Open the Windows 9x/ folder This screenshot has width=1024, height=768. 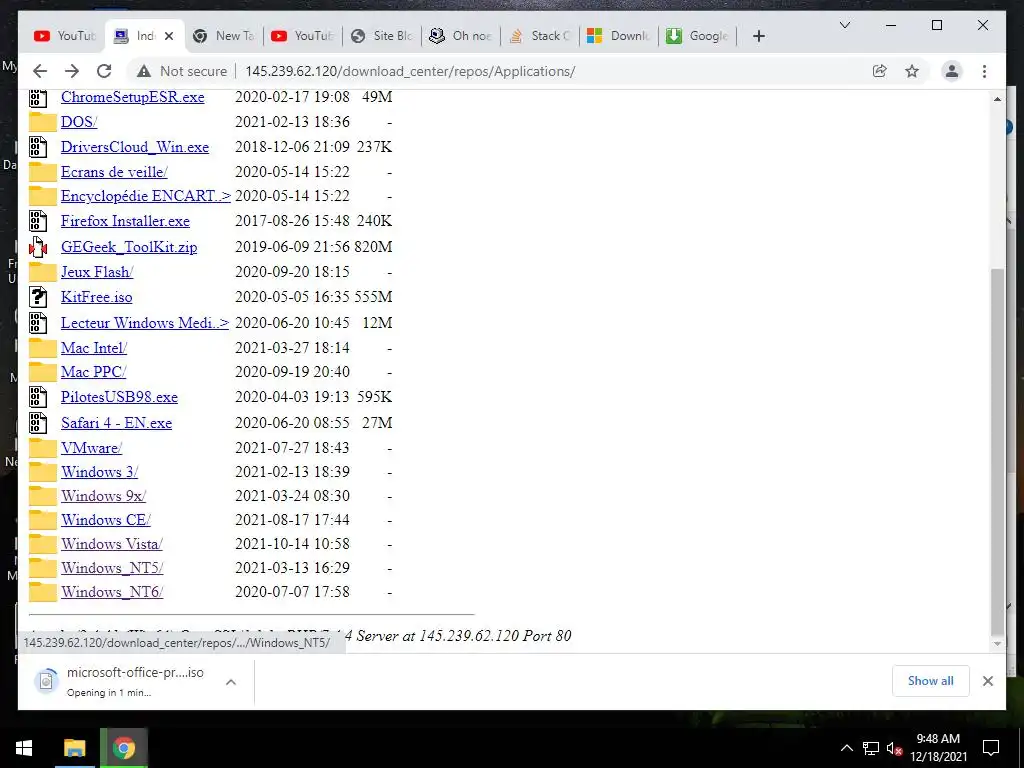pos(103,496)
